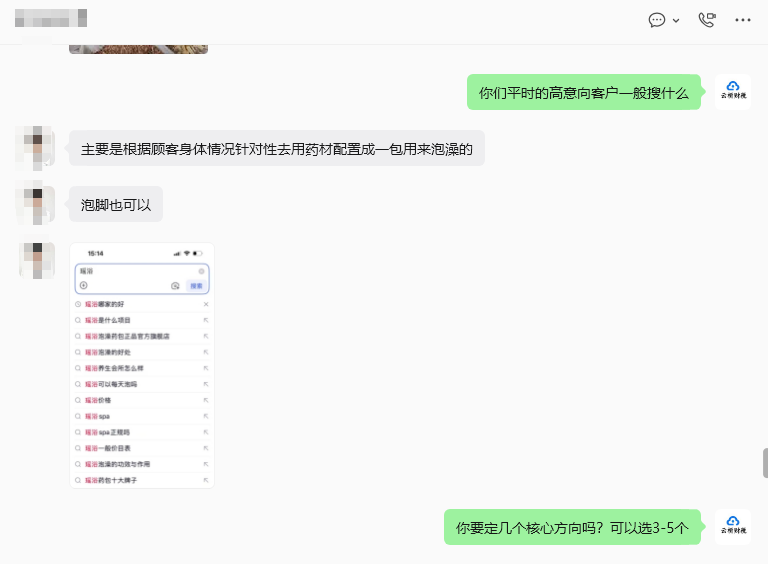The image size is (768, 564).
Task: Expand the chevron beside the chat bubble icon
Action: (x=676, y=21)
